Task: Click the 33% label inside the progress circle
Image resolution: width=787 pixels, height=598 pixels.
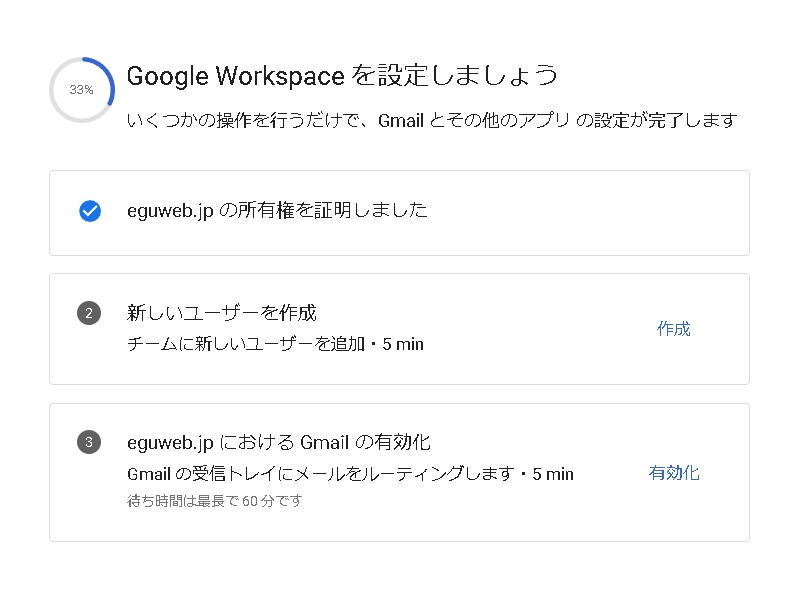Action: tap(81, 90)
